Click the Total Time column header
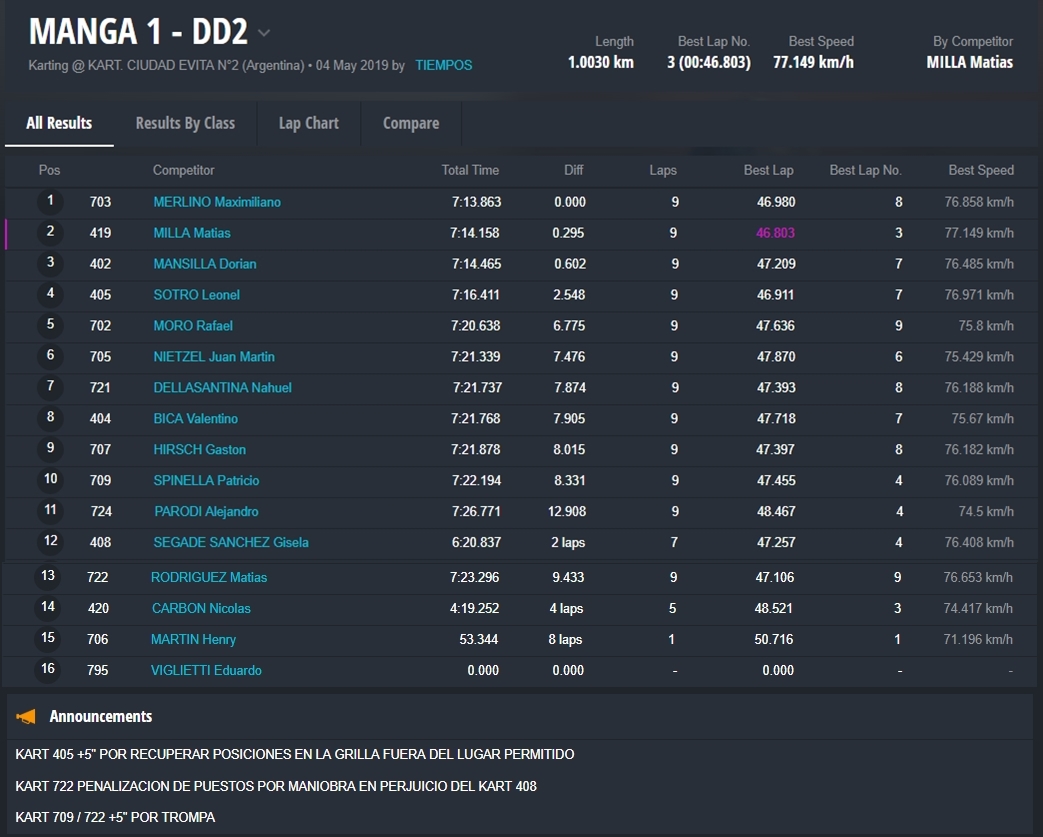The width and height of the screenshot is (1043, 837). click(470, 170)
